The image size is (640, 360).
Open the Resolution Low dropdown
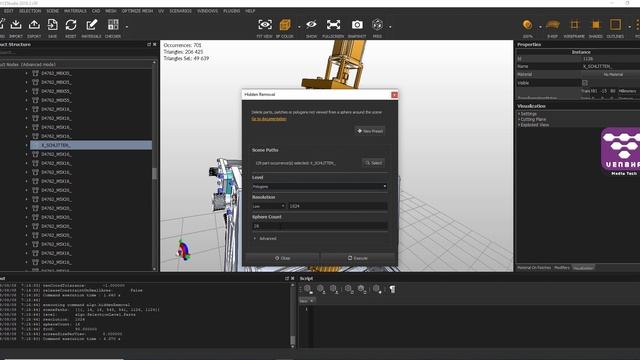[x=269, y=206]
